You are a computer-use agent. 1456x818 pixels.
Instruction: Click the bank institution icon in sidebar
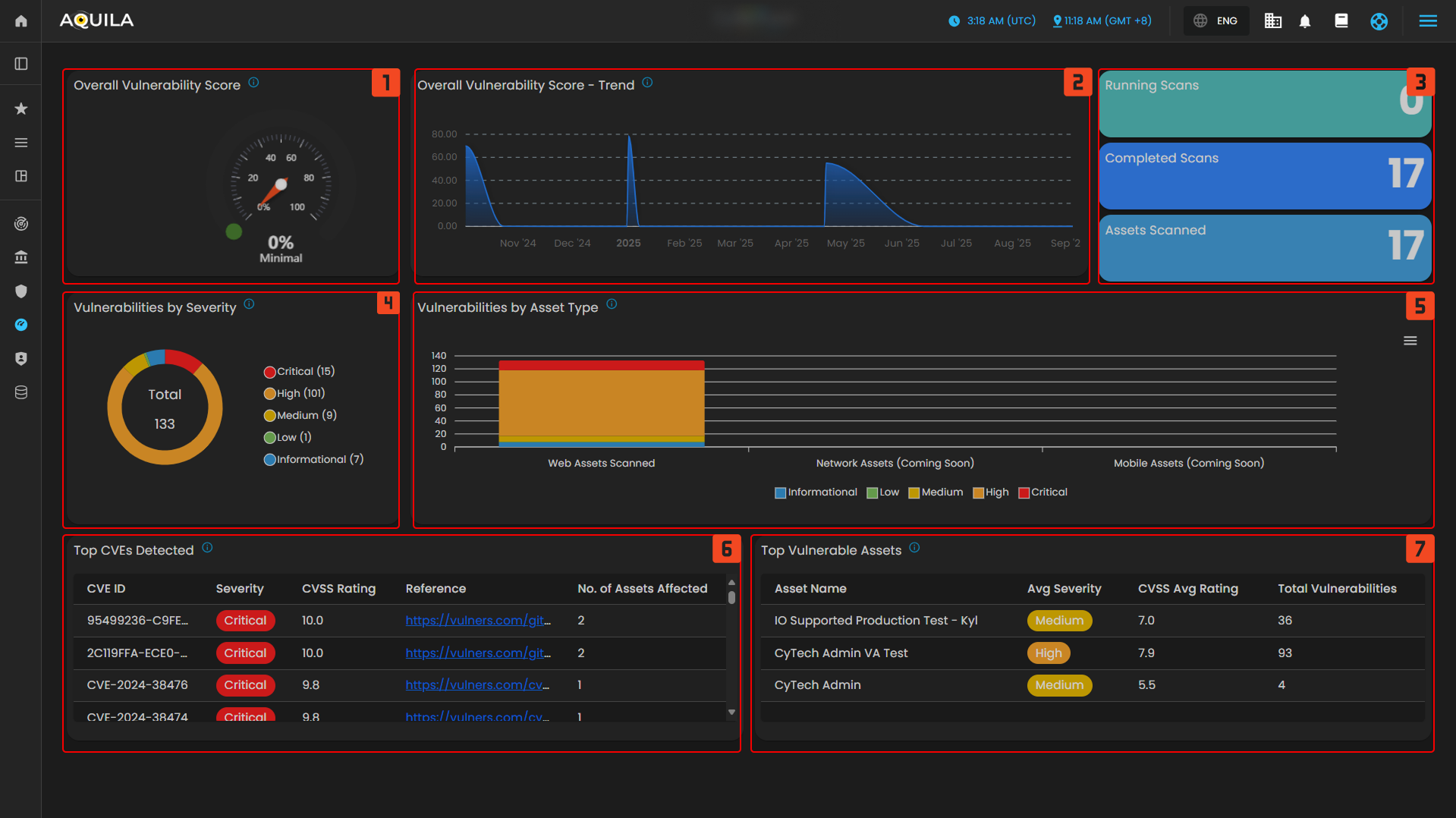[21, 257]
